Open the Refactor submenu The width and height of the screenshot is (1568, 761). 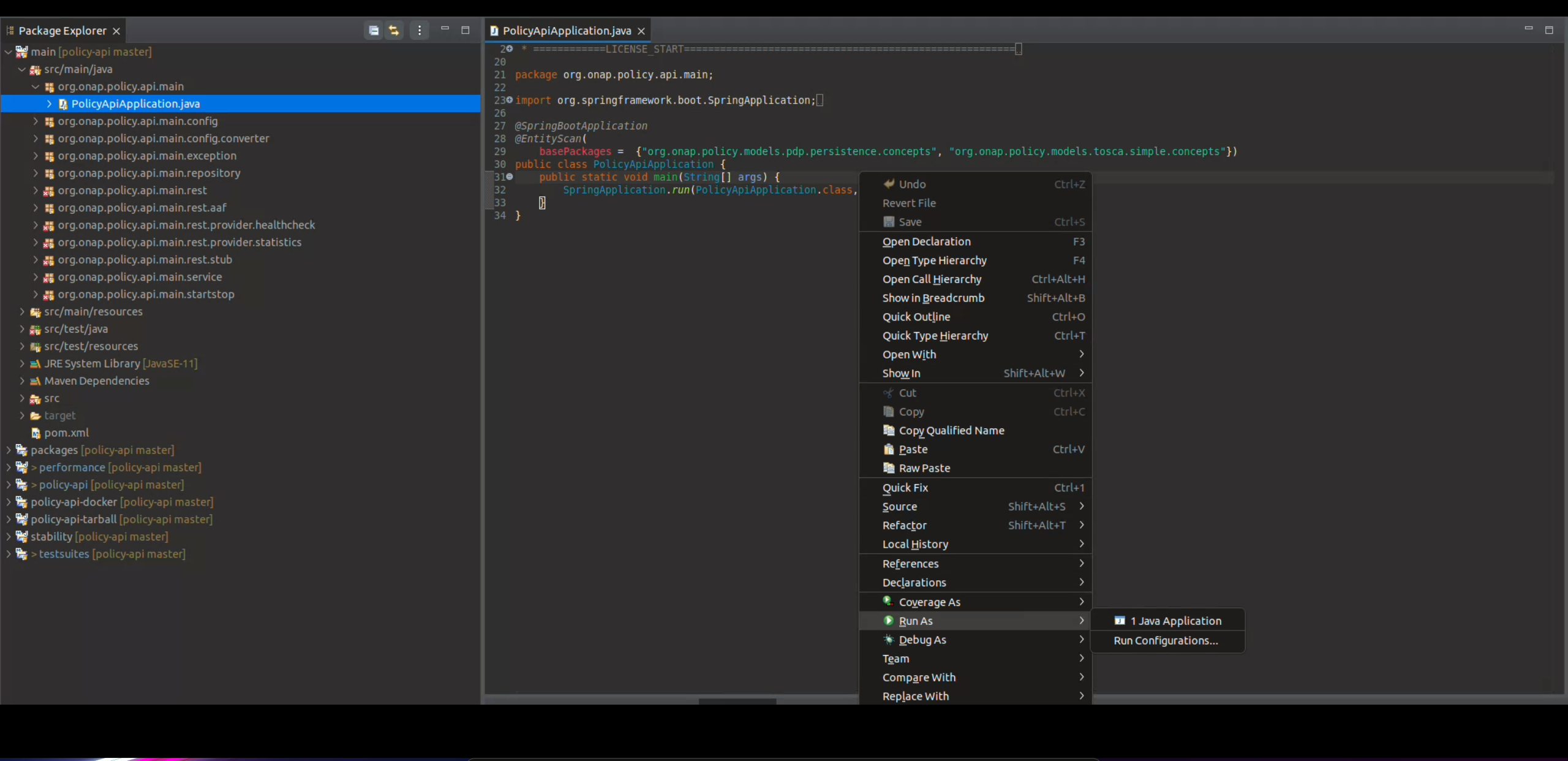(975, 525)
